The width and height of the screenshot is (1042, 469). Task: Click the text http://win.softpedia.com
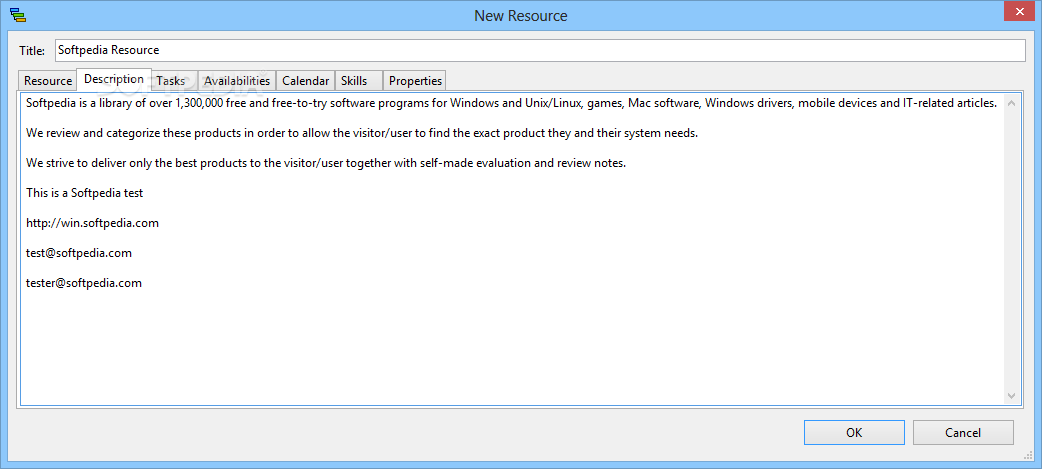point(92,223)
